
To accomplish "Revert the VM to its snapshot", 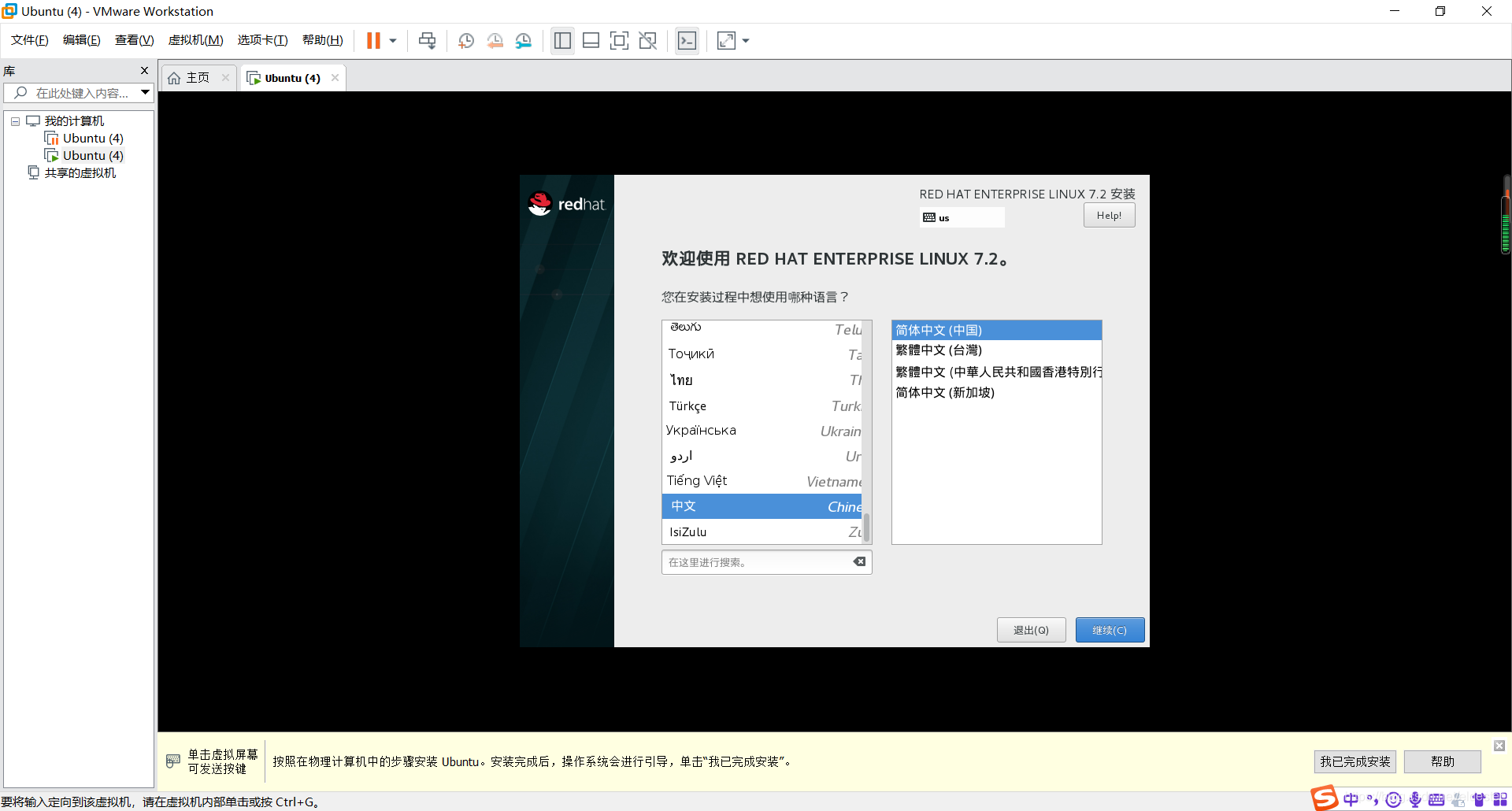I will tap(495, 40).
